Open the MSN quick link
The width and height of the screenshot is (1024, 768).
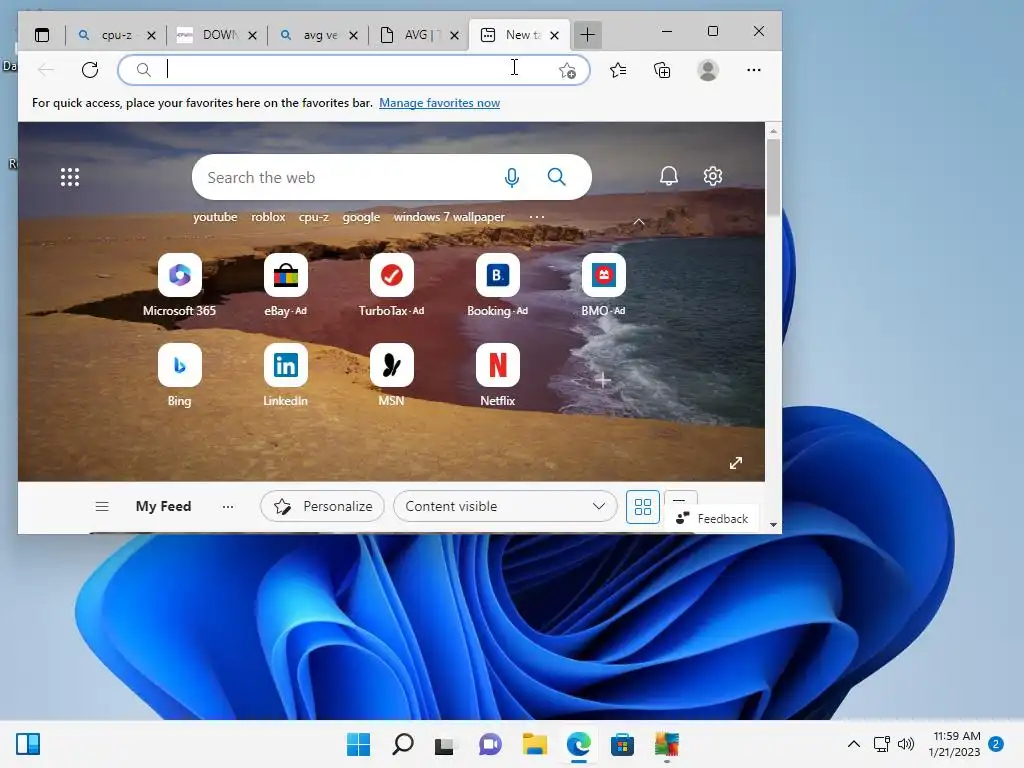[x=391, y=375]
